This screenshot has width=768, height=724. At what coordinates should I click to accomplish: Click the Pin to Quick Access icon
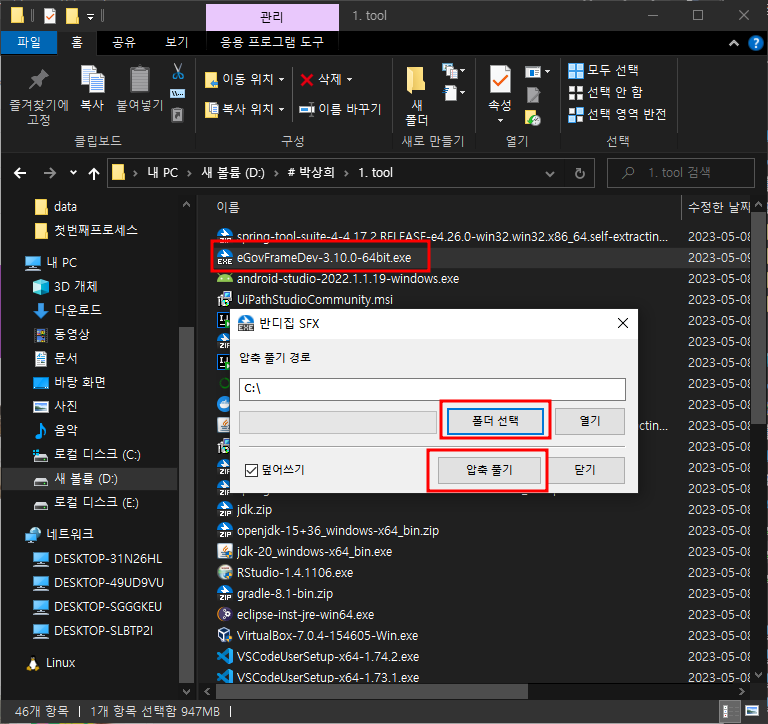coord(39,80)
